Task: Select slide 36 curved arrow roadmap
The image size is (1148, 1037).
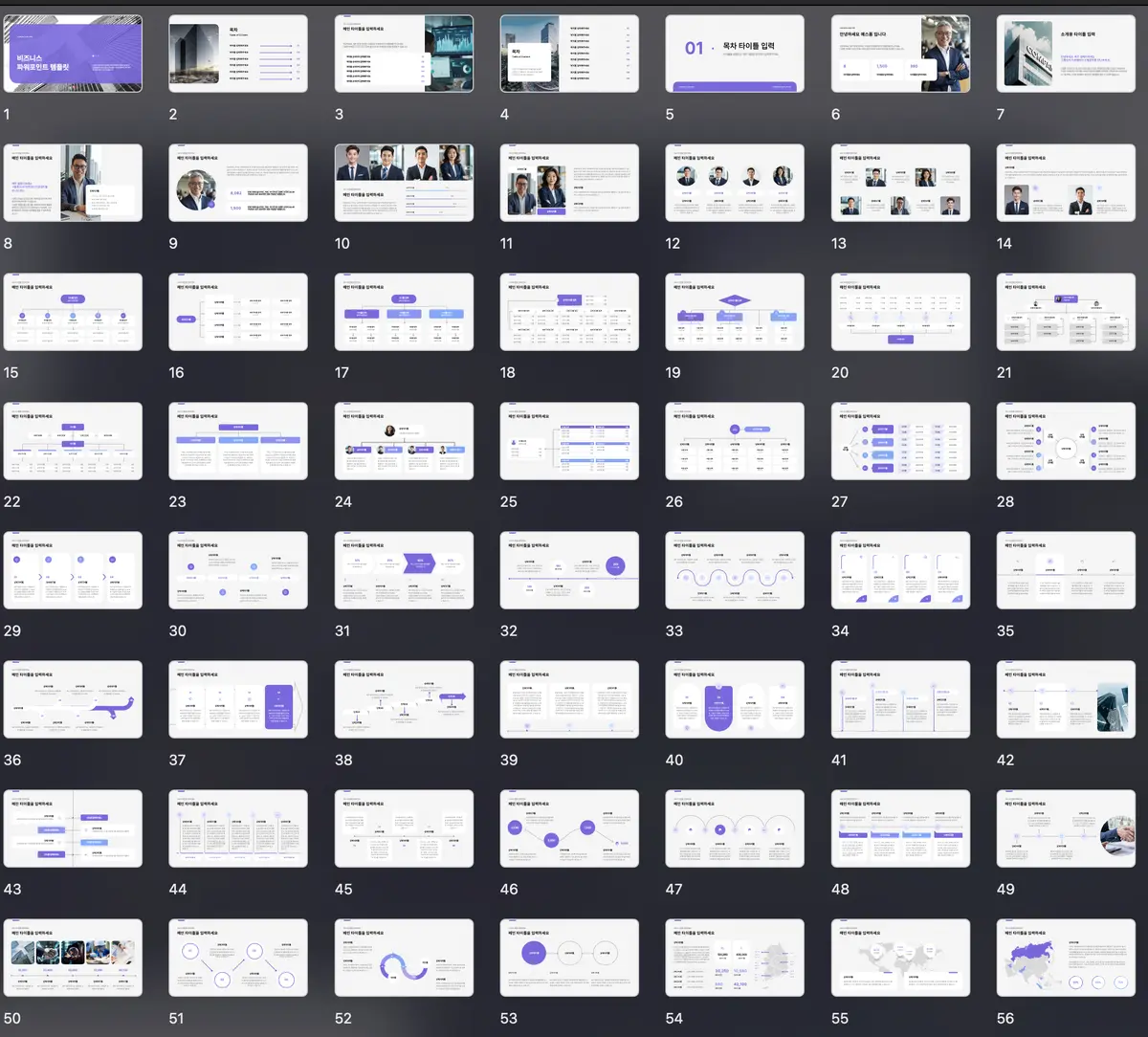Action: [73, 699]
